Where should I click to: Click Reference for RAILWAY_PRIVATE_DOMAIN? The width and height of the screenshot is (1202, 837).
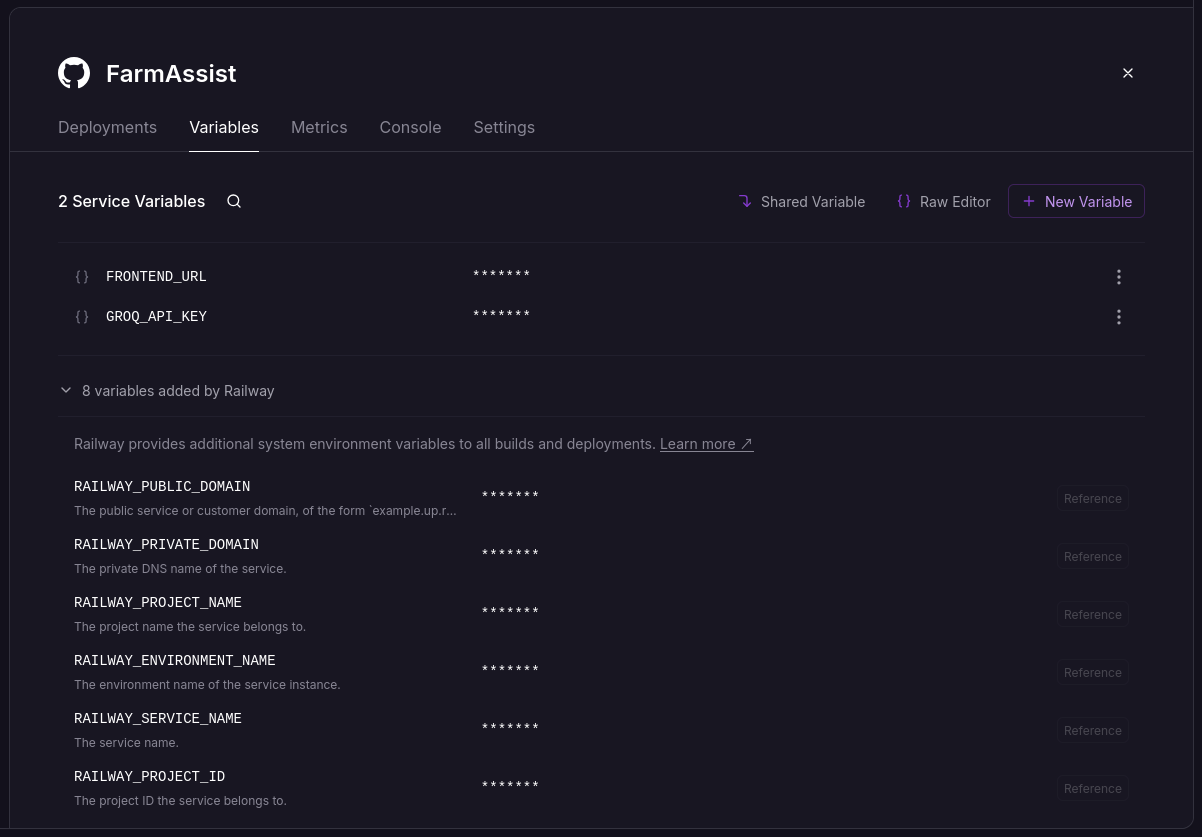(x=1093, y=557)
